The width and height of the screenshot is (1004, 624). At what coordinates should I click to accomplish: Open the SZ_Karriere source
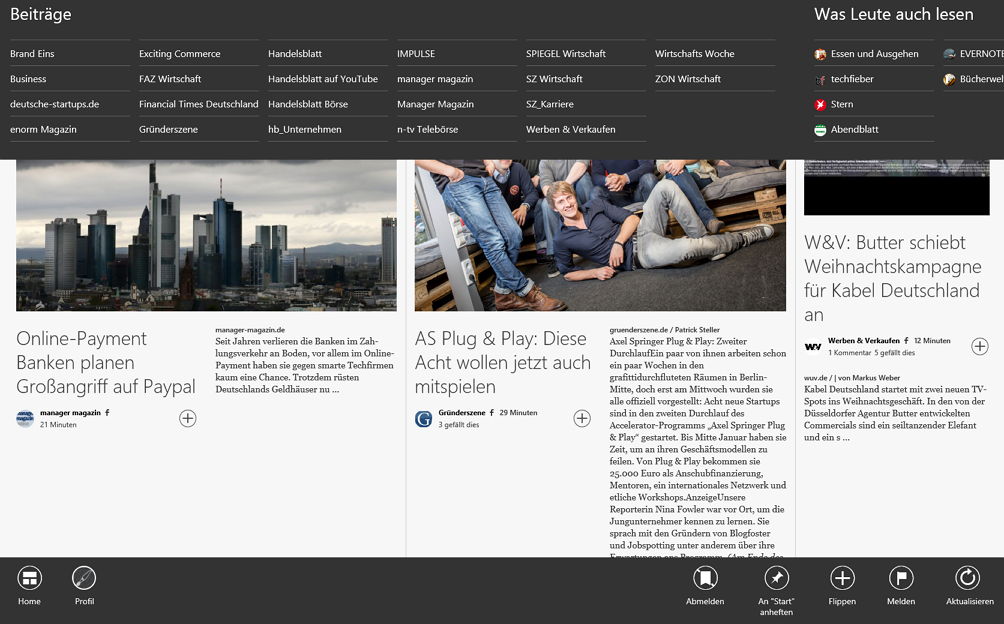click(549, 104)
